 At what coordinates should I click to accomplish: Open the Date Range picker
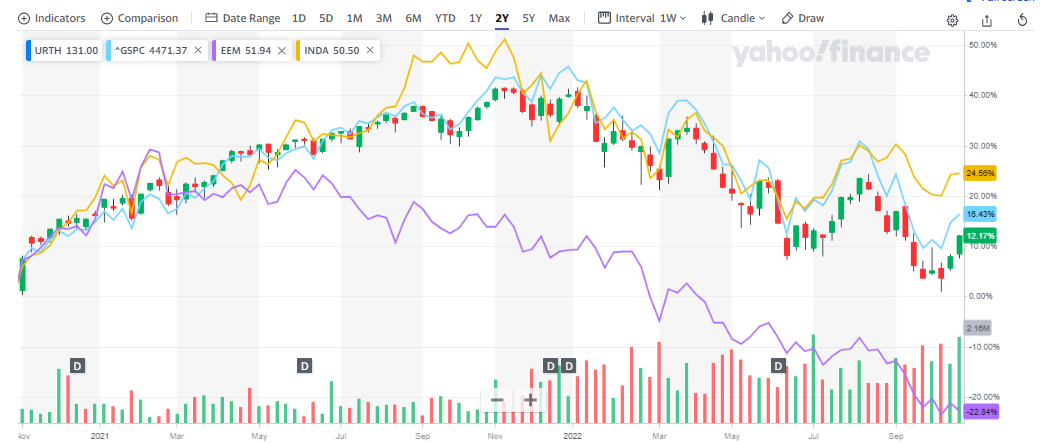pyautogui.click(x=242, y=18)
